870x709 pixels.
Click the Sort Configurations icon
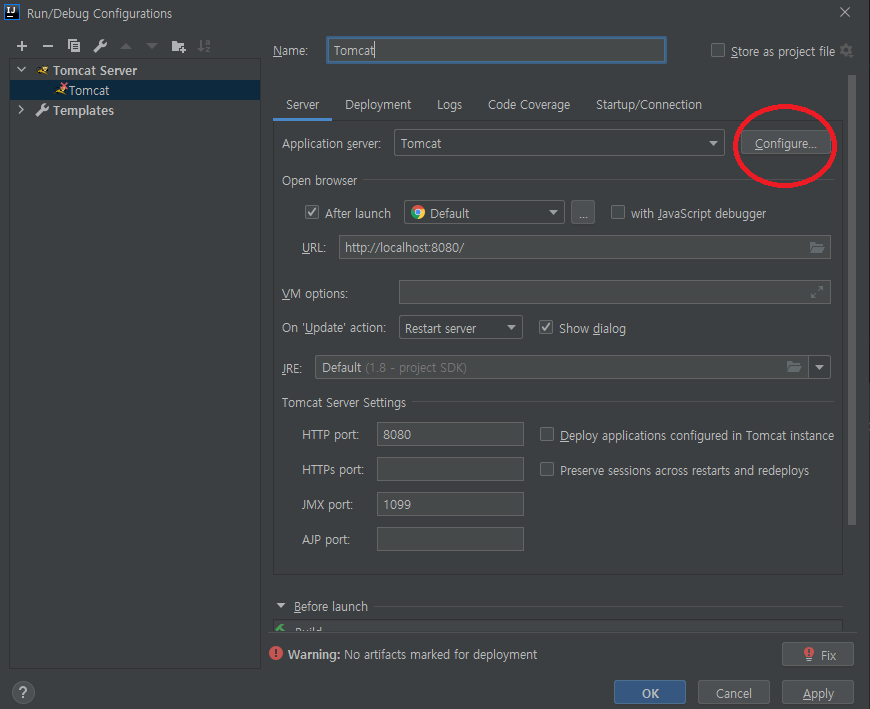(204, 46)
